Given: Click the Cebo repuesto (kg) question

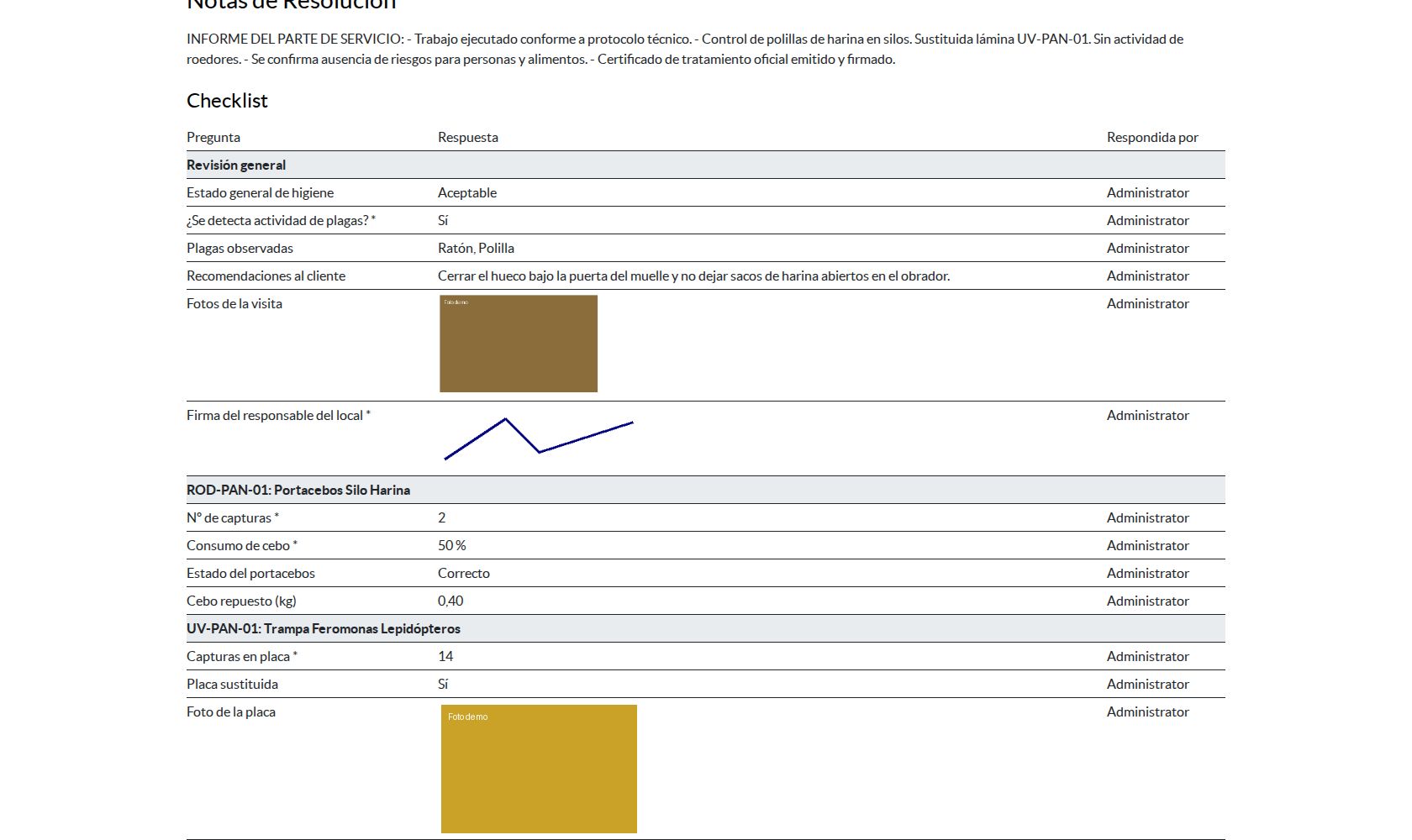Looking at the screenshot, I should [241, 601].
